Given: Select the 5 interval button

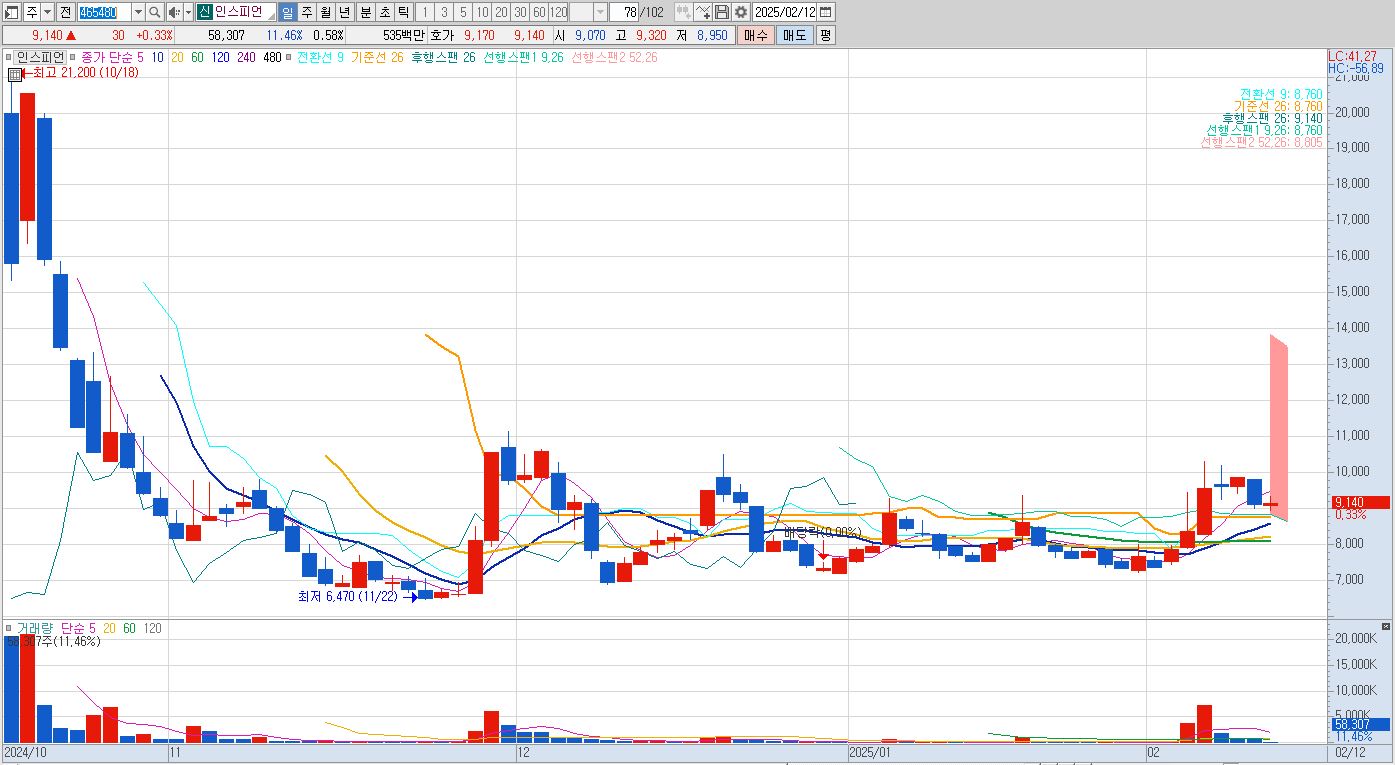Looking at the screenshot, I should click(x=462, y=12).
